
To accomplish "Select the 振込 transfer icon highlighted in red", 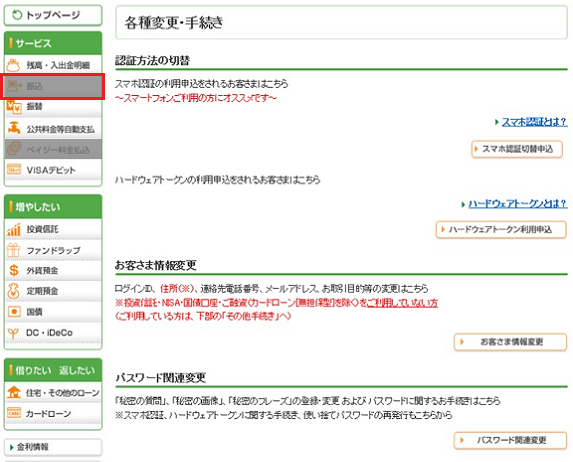I will coord(15,86).
